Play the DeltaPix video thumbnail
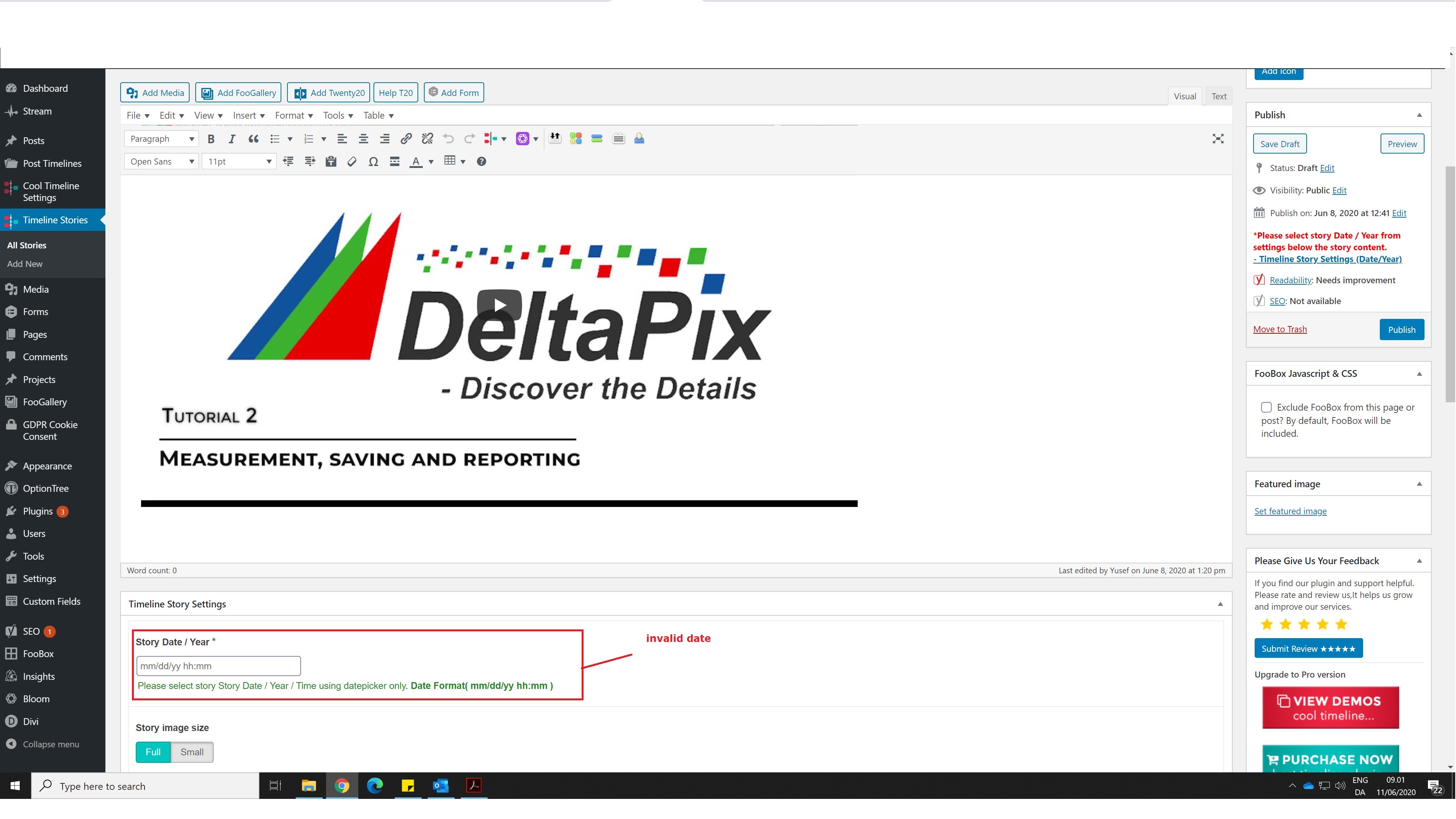The image size is (1456, 819). 499,305
